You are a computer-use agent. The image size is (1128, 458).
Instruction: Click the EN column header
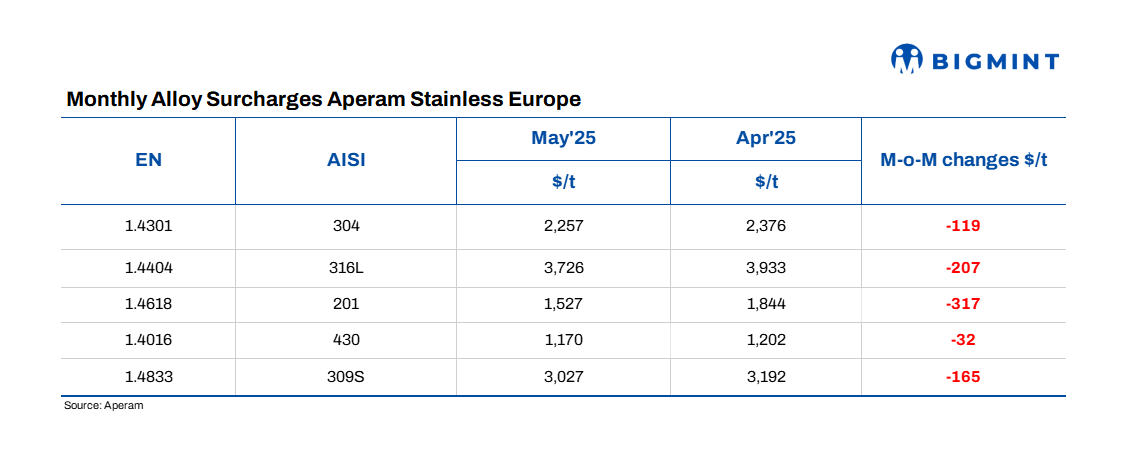click(x=148, y=160)
